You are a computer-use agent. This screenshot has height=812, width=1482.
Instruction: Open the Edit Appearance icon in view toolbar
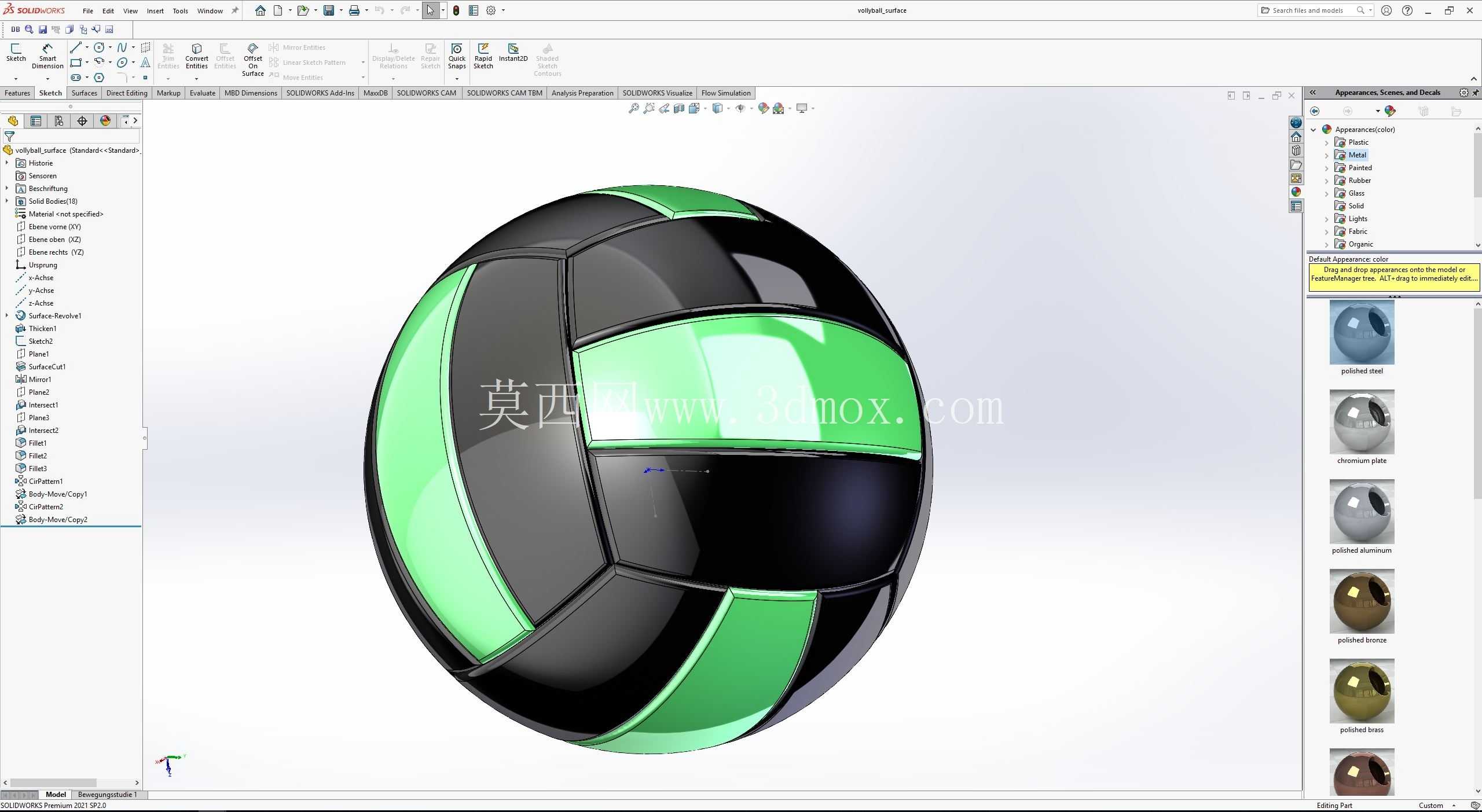click(763, 108)
